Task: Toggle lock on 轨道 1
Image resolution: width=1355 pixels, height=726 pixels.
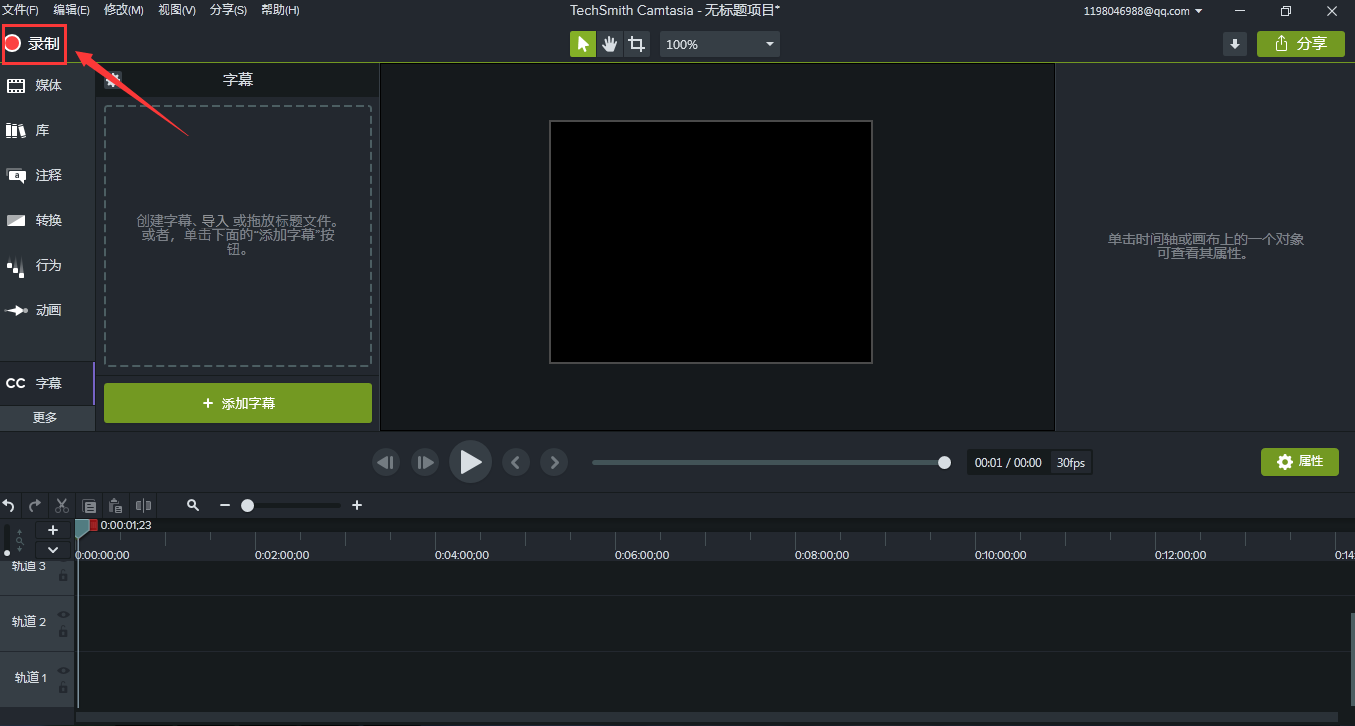Action: pos(63,688)
